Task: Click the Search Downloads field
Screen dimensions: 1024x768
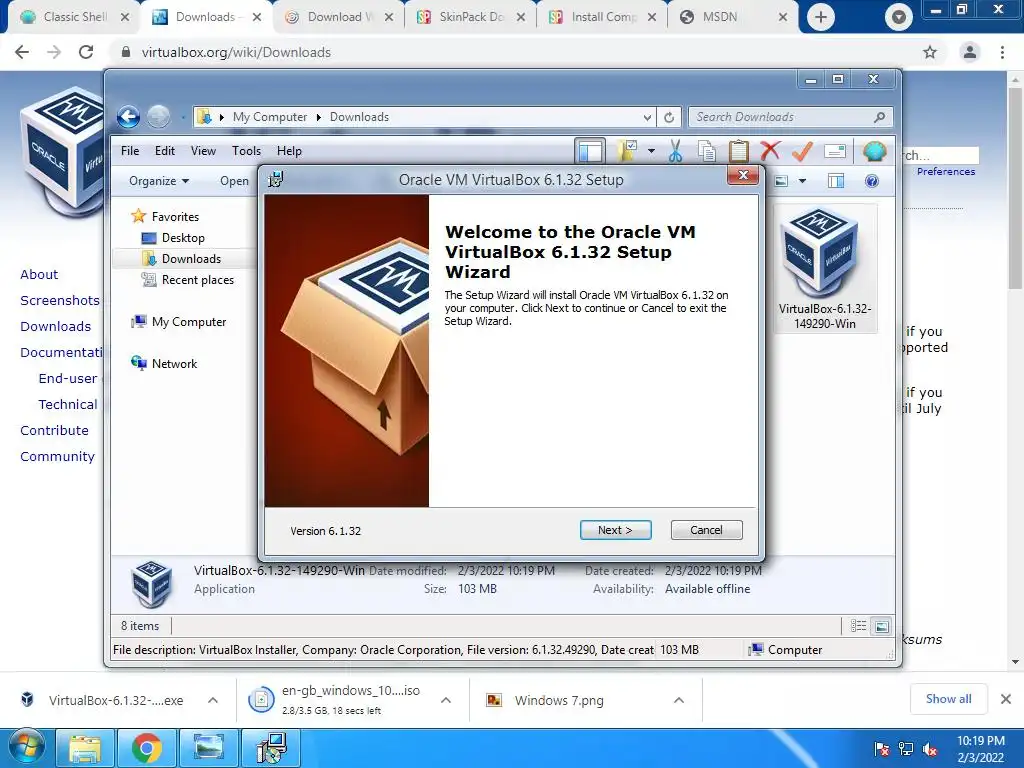Action: 790,117
